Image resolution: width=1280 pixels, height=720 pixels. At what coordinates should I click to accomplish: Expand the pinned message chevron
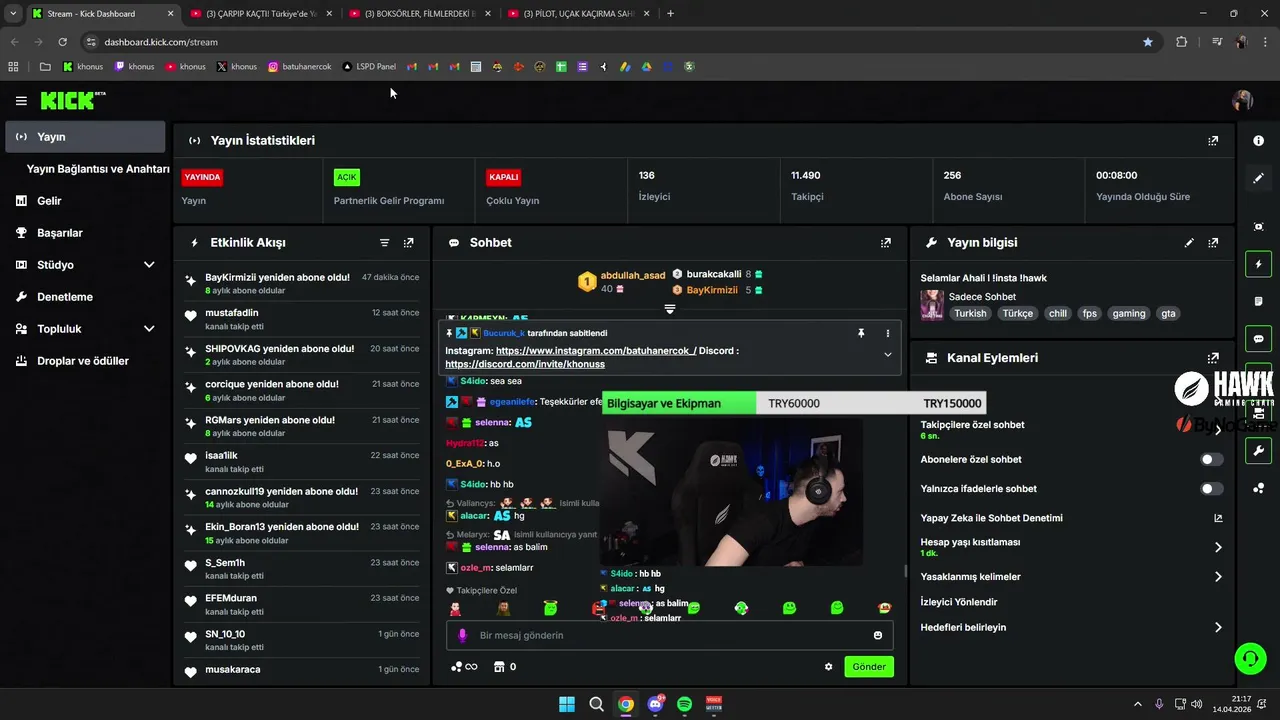click(x=887, y=355)
